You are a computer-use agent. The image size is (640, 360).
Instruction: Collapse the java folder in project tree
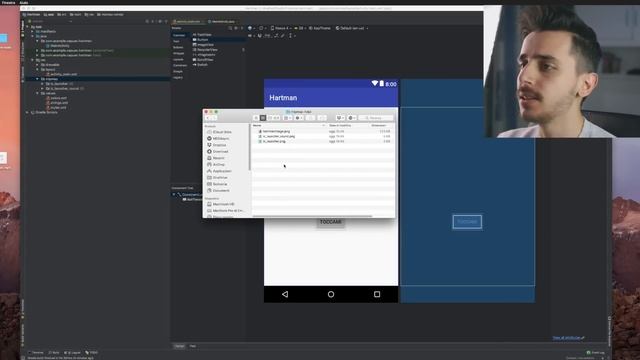click(33, 36)
